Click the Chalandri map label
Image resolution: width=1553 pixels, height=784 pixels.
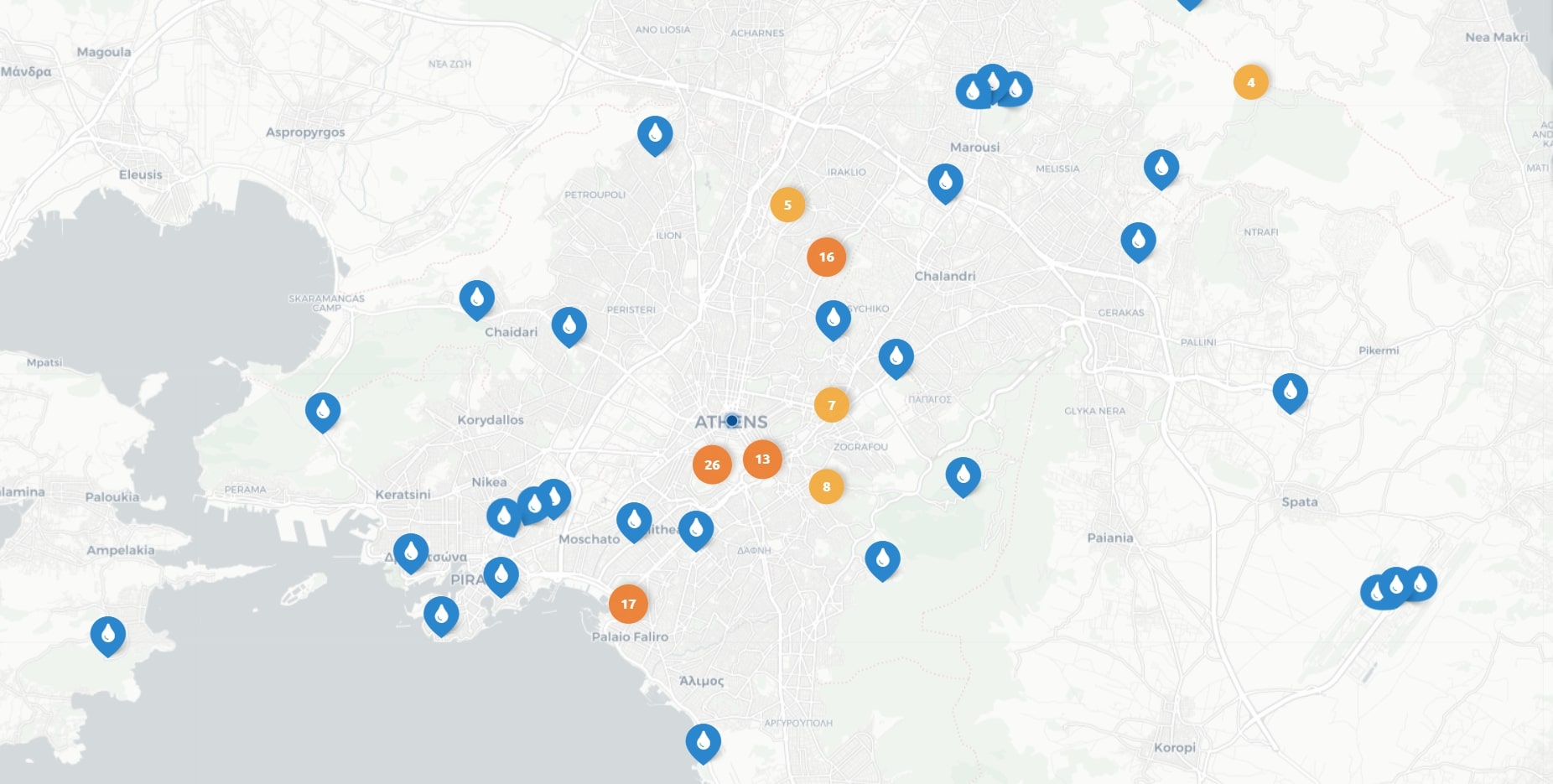945,276
